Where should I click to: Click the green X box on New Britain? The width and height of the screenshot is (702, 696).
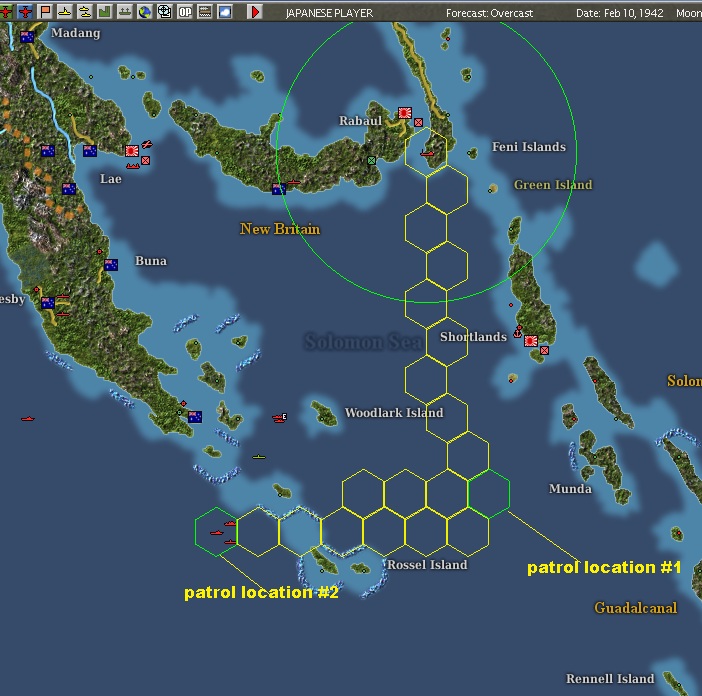pos(371,160)
